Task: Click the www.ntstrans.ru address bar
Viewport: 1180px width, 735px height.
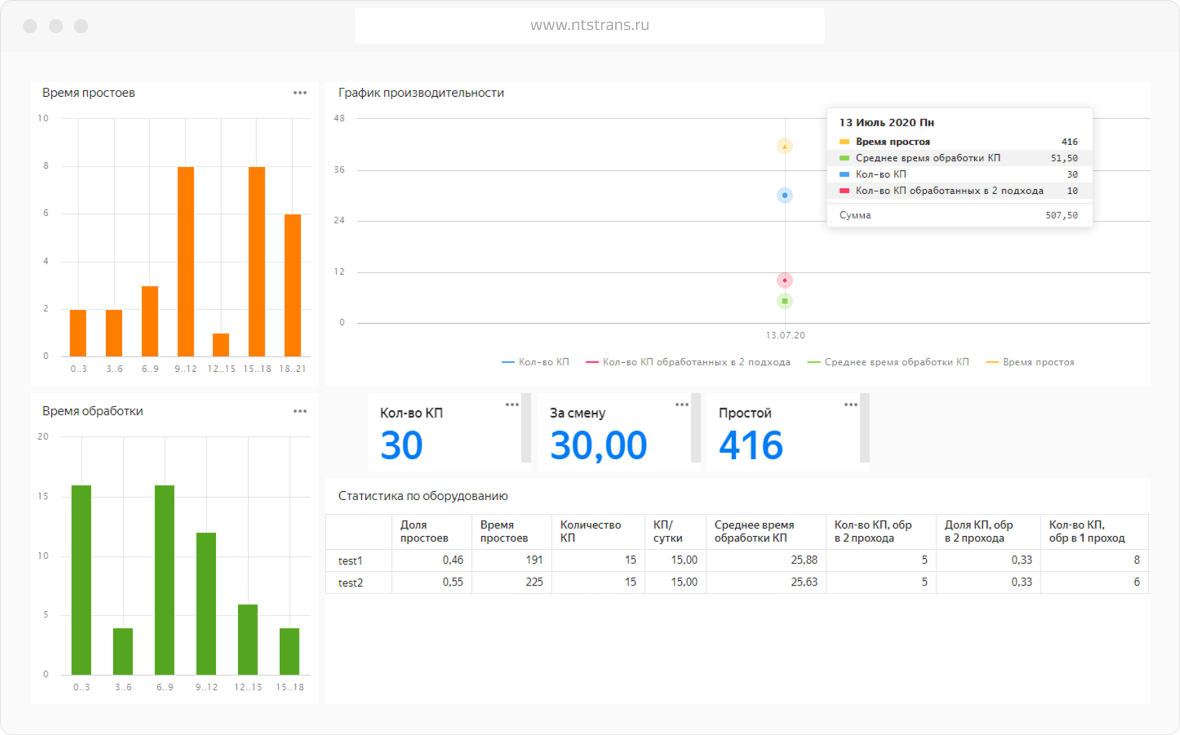Action: 590,26
